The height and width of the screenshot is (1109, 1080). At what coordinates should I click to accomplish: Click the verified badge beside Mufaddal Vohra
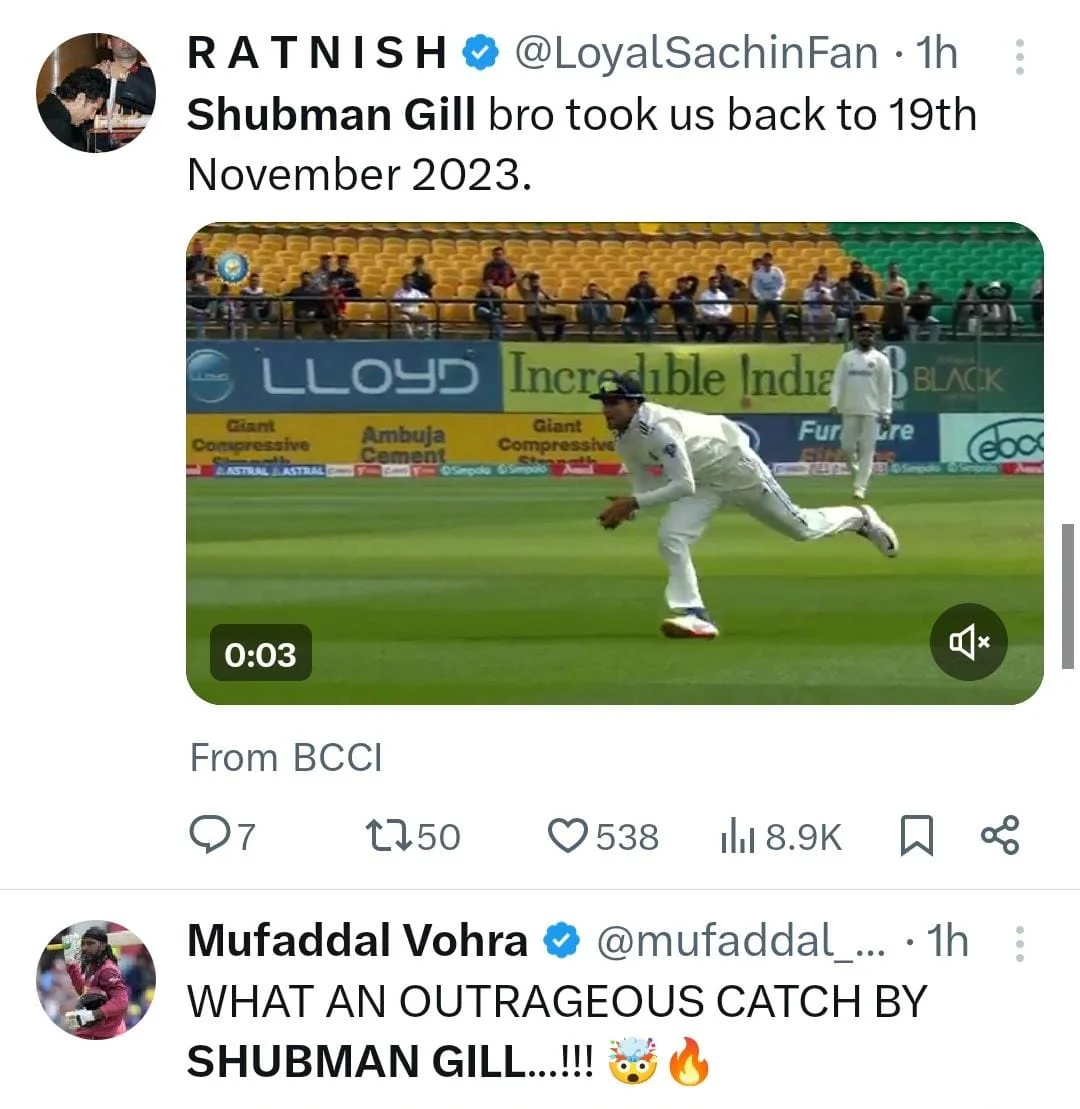tap(562, 941)
